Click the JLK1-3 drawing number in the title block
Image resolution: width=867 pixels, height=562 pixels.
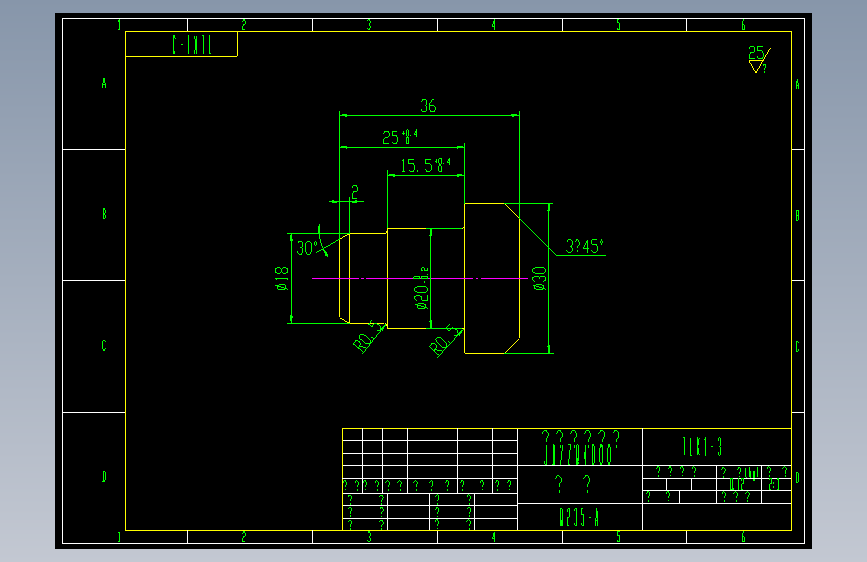702,446
